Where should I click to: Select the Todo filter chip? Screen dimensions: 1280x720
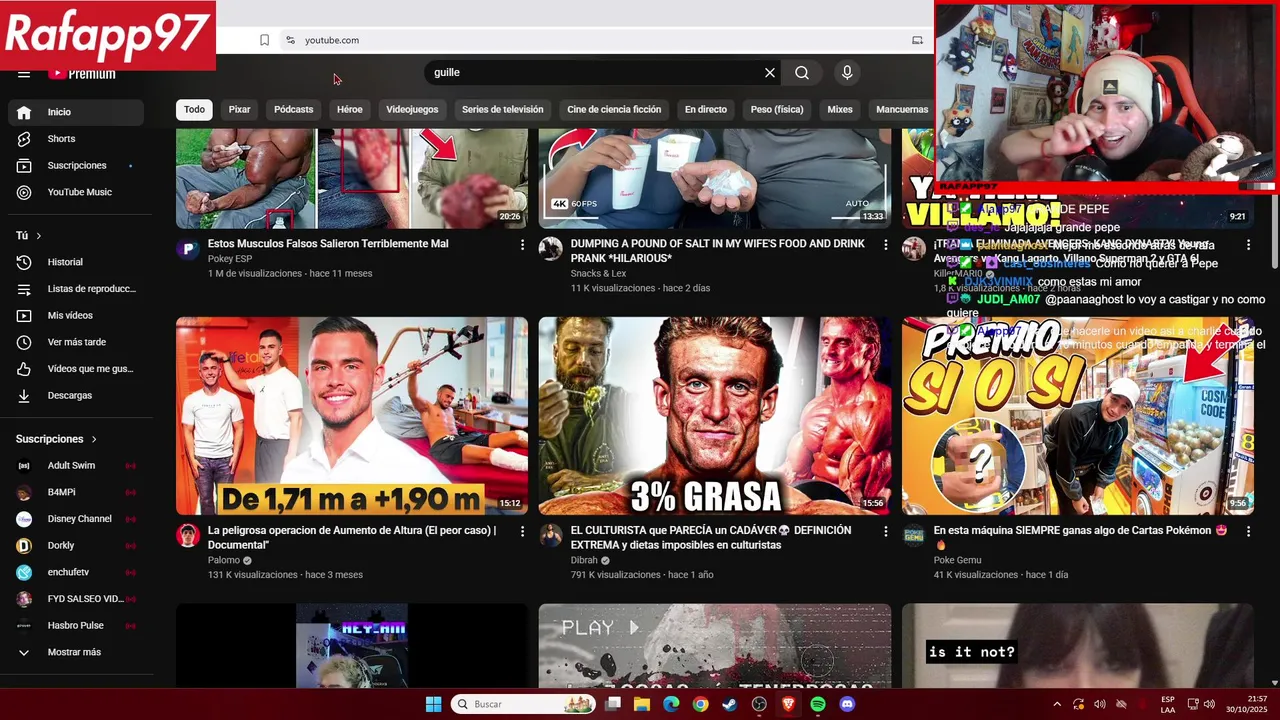click(x=194, y=110)
